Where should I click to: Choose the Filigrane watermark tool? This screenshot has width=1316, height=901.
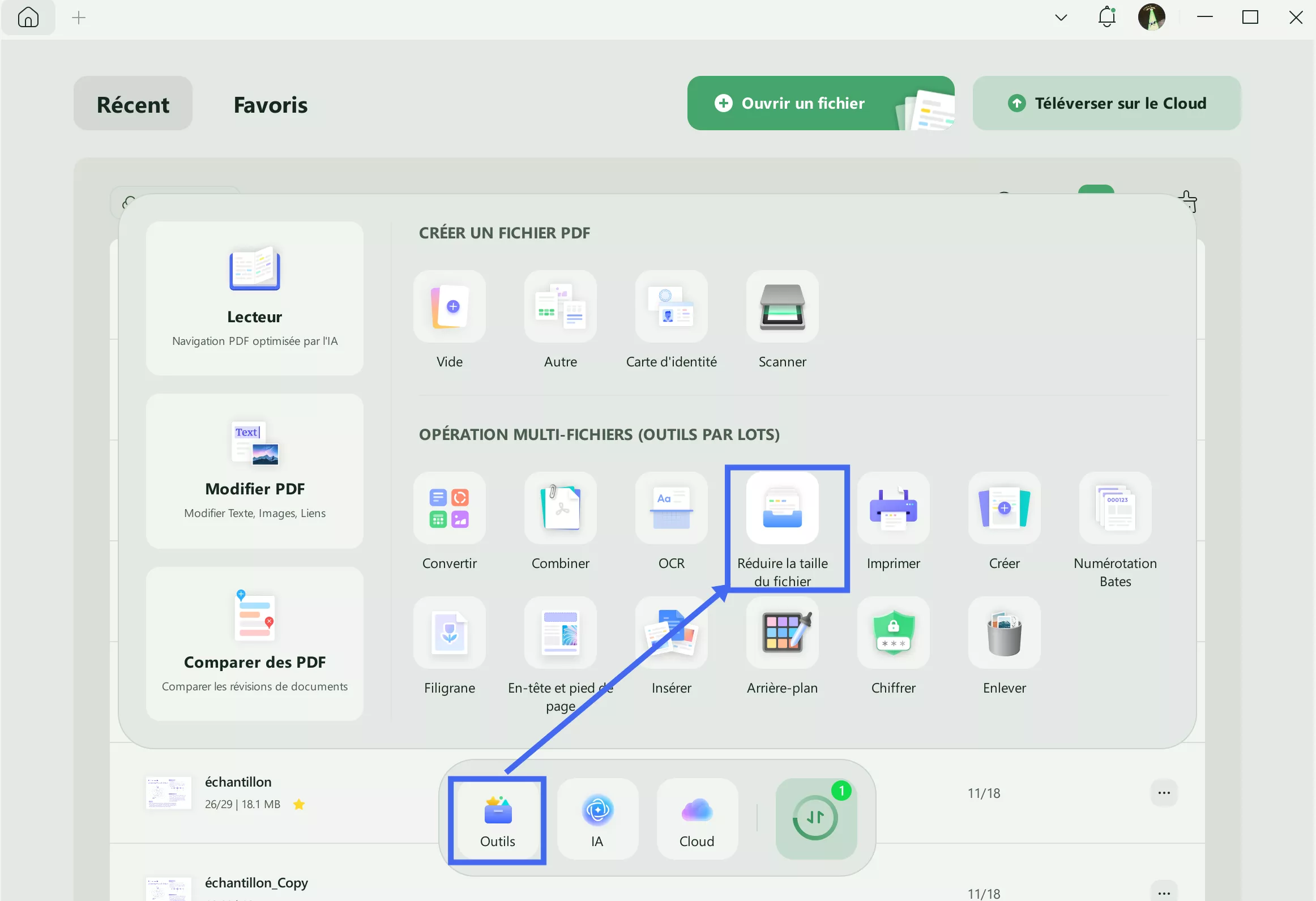[x=449, y=633]
